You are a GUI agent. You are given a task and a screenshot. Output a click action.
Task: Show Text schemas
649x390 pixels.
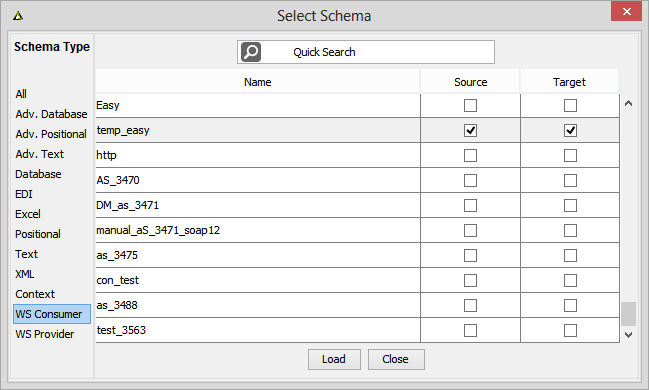(26, 254)
